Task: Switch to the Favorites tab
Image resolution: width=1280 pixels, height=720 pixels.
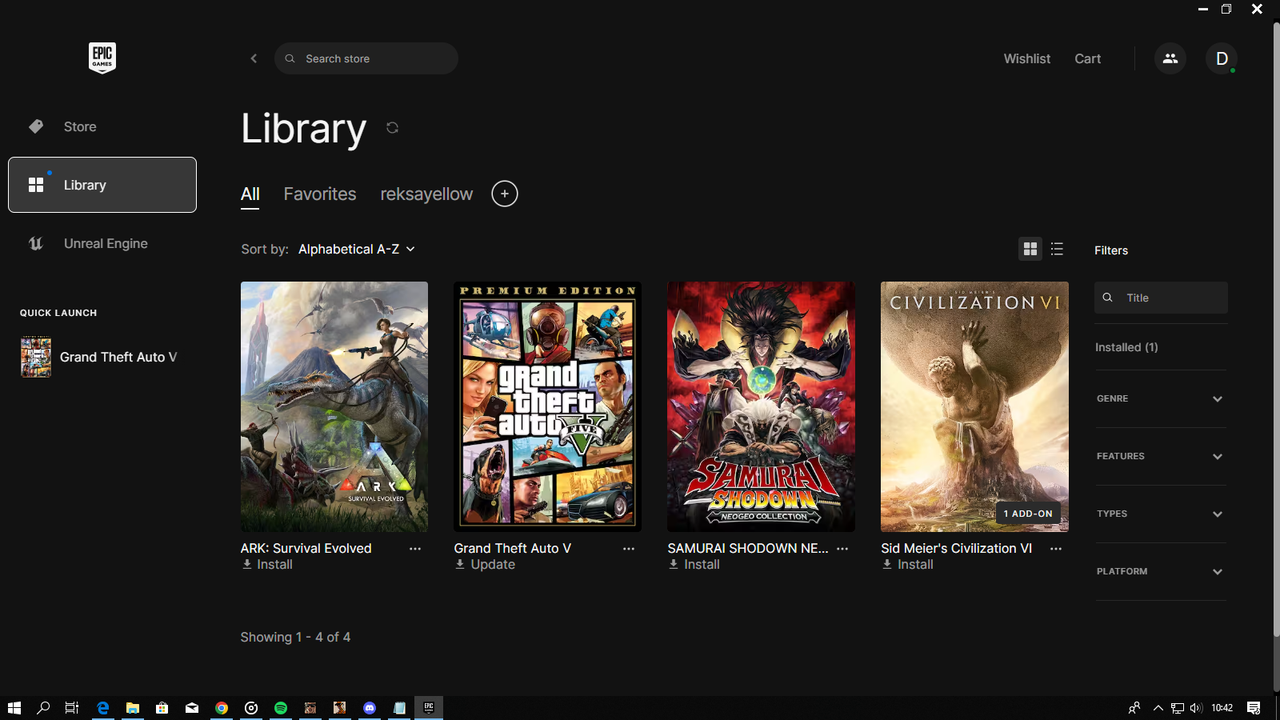Action: (320, 194)
